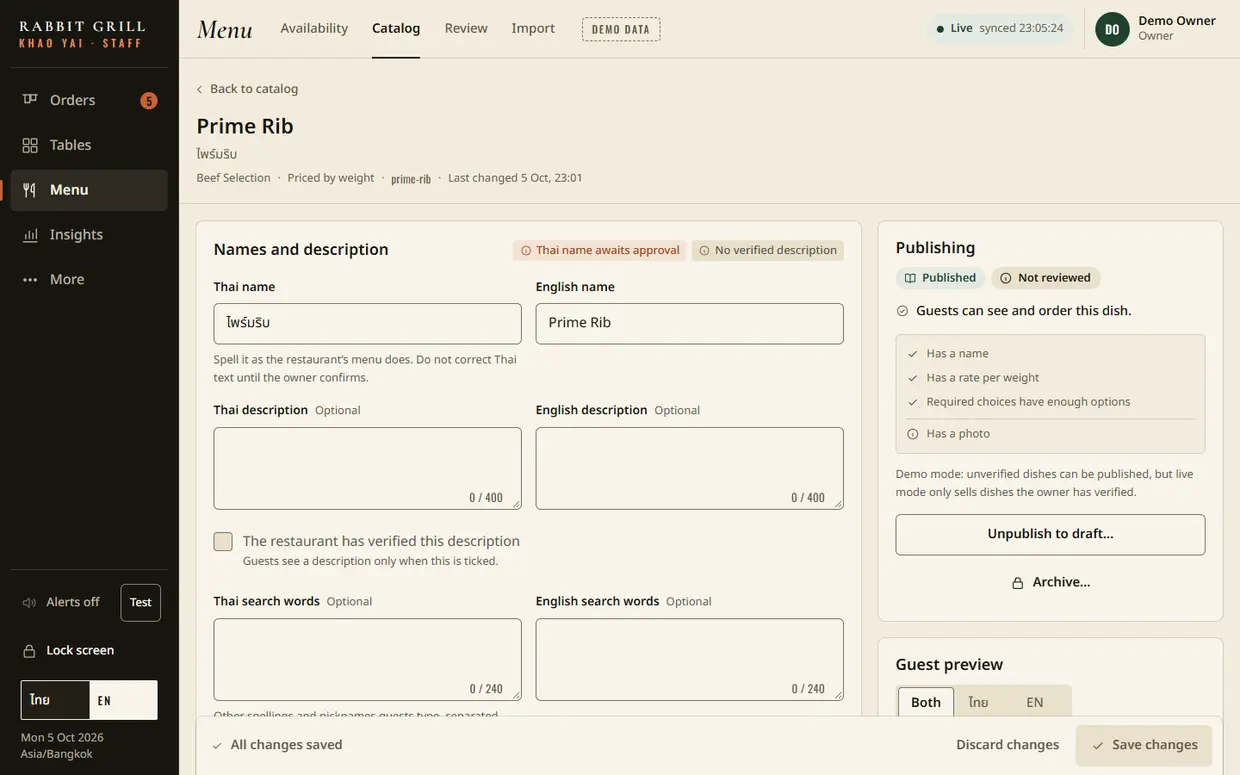Click Discard changes button
Image resolution: width=1240 pixels, height=775 pixels.
[x=1007, y=746]
